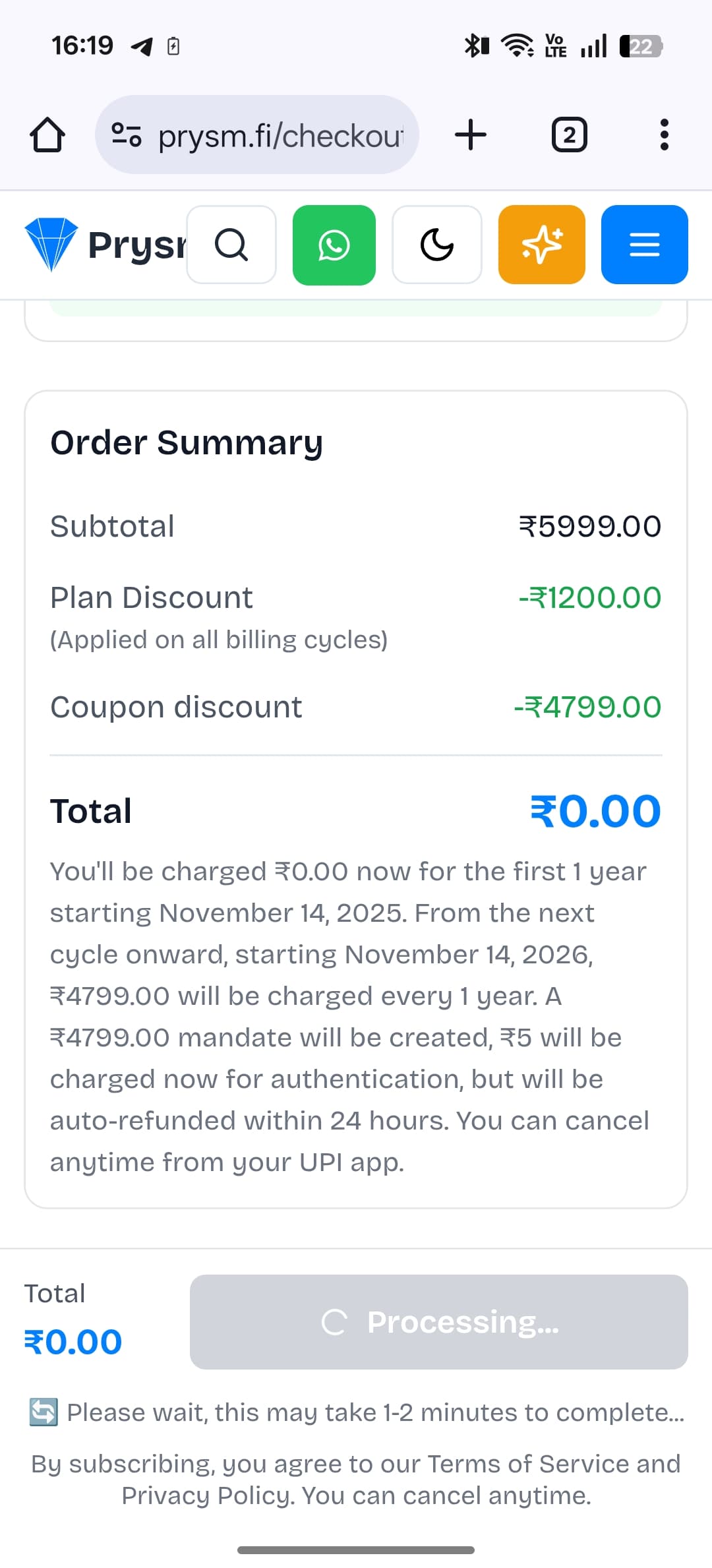
Task: Tap the Coupon discount amount -₹4799.00
Action: pyautogui.click(x=587, y=707)
